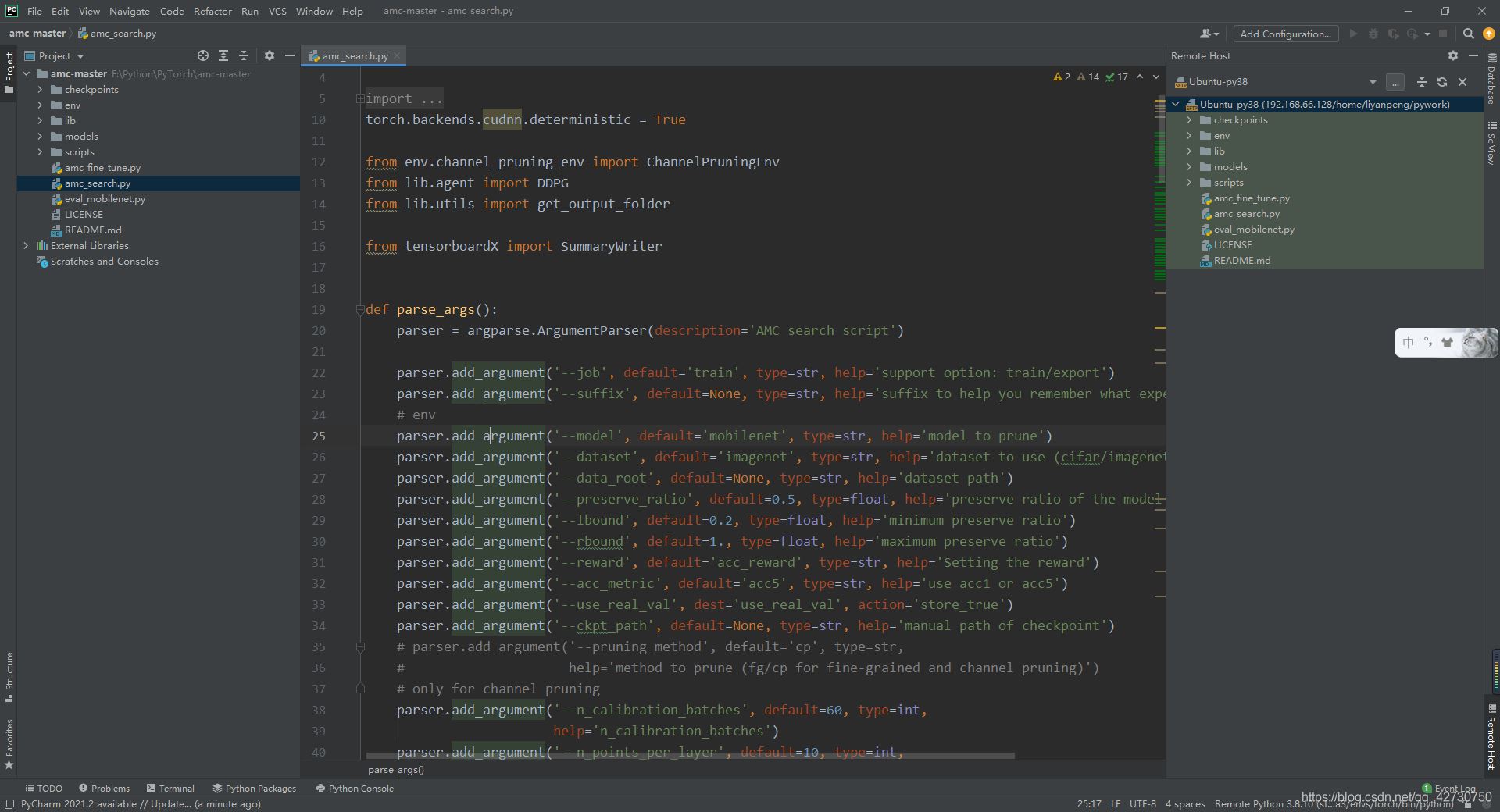Click the Search Everywhere magnifier icon

(1468, 34)
